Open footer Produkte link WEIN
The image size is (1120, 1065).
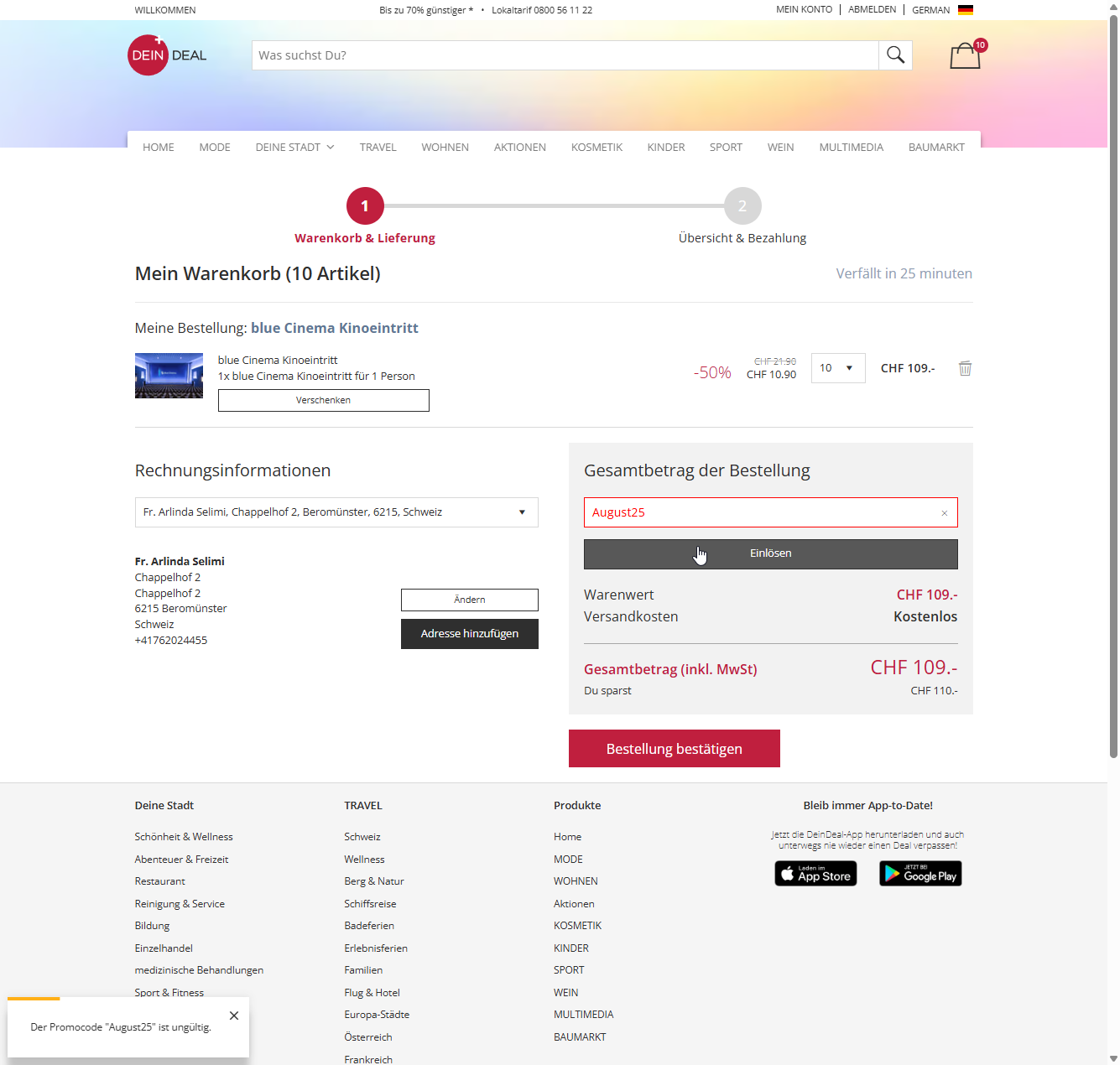(565, 993)
